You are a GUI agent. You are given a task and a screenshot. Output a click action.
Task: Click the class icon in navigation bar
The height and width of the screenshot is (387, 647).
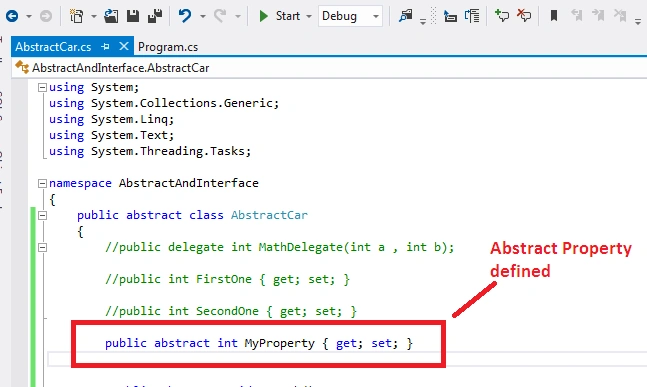point(22,67)
